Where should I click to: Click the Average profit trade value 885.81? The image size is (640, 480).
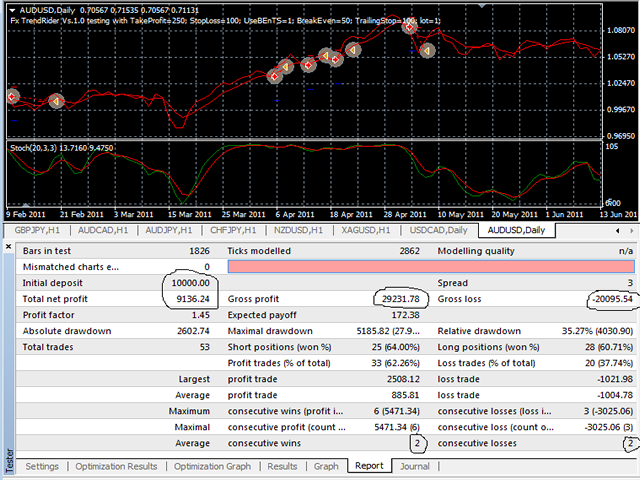405,395
